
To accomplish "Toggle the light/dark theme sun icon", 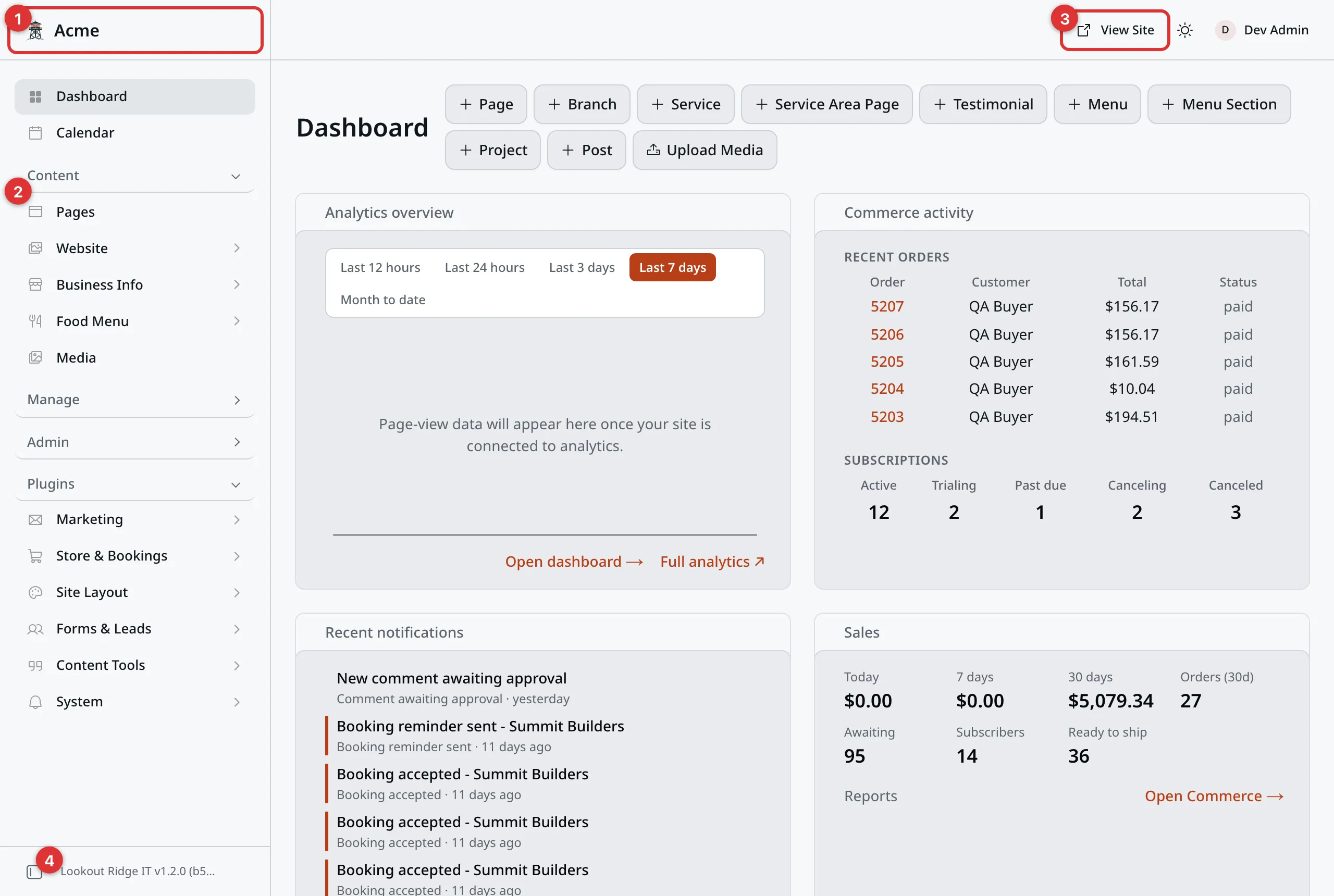I will 1185,30.
